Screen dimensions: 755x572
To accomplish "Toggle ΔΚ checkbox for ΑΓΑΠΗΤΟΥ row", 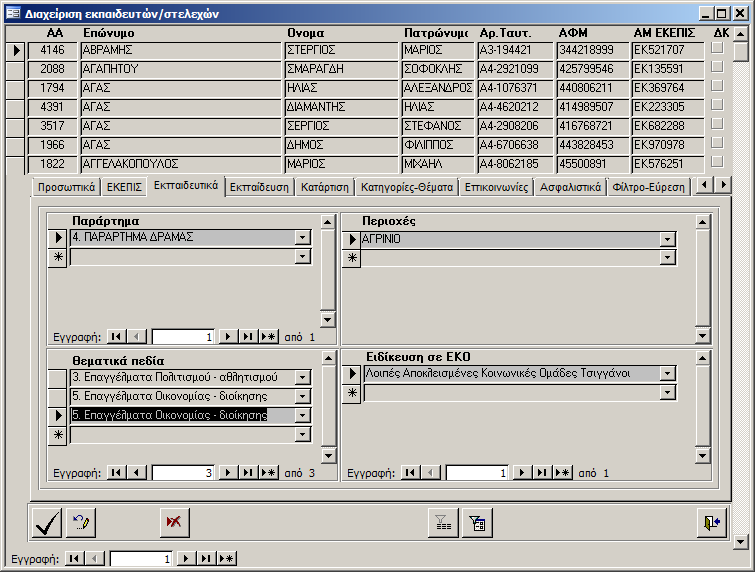I will 716,68.
